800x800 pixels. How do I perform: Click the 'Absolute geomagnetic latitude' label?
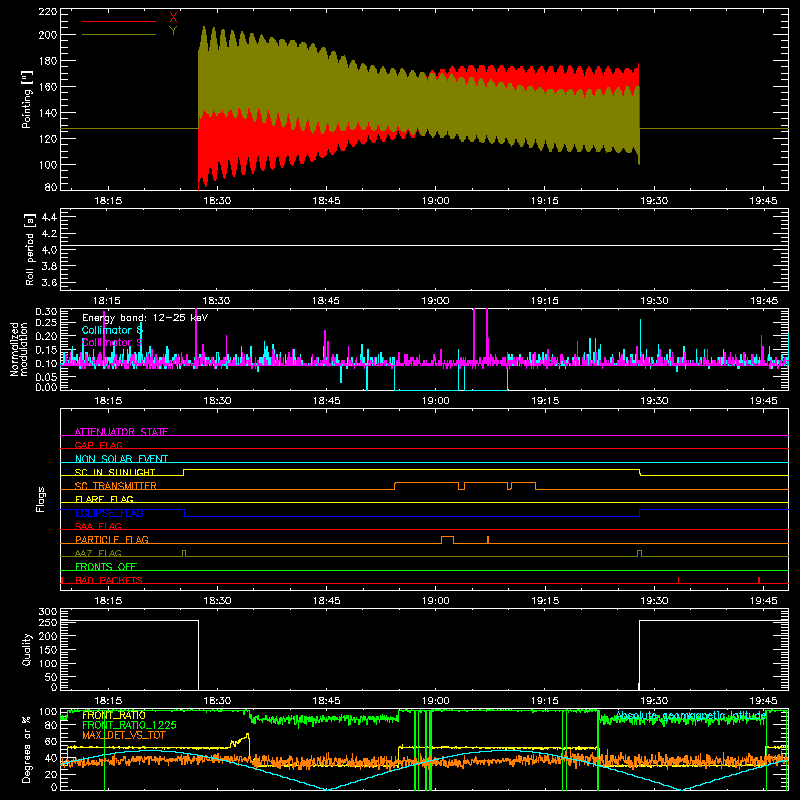[x=691, y=716]
